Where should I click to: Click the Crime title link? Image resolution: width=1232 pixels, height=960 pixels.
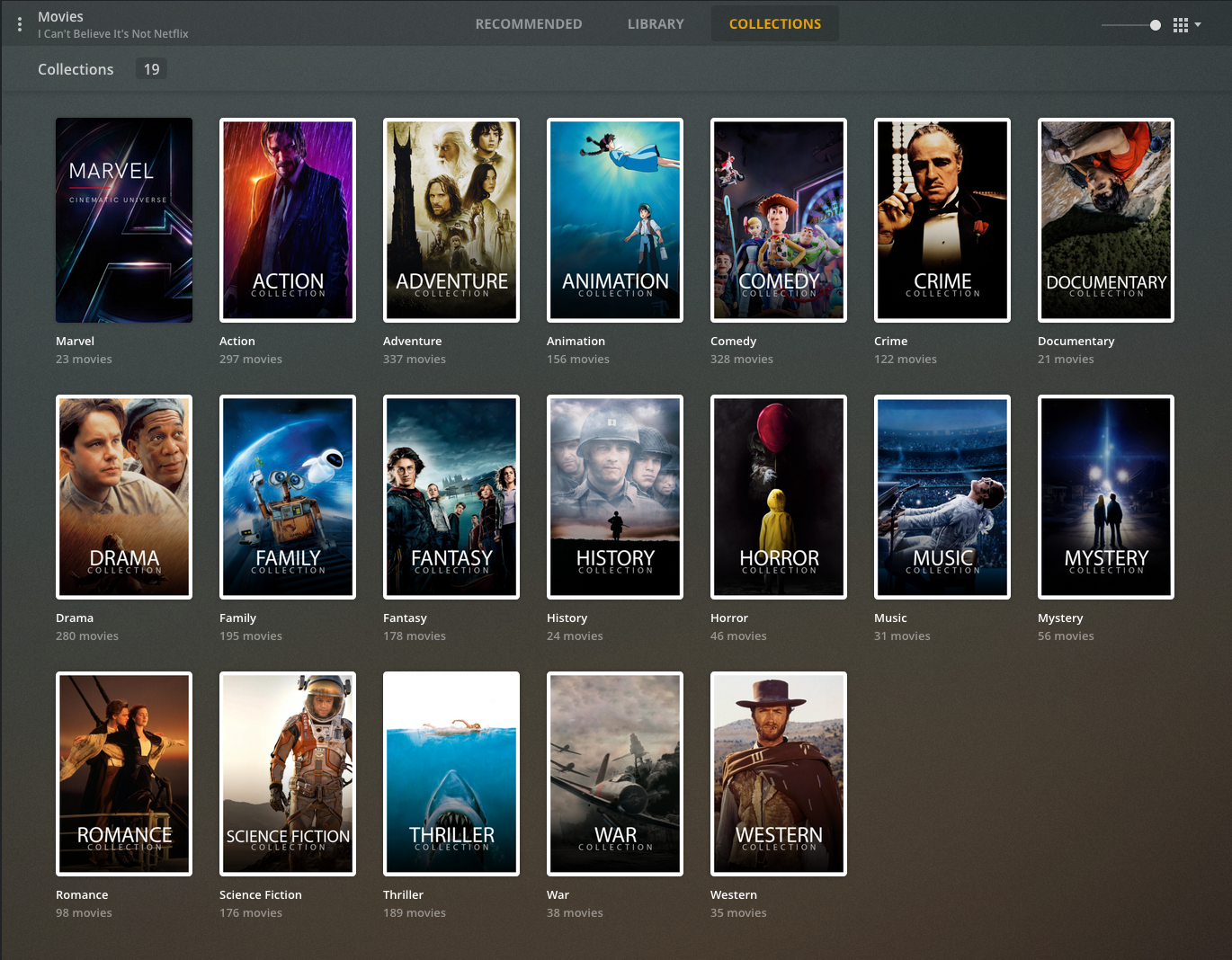click(891, 342)
